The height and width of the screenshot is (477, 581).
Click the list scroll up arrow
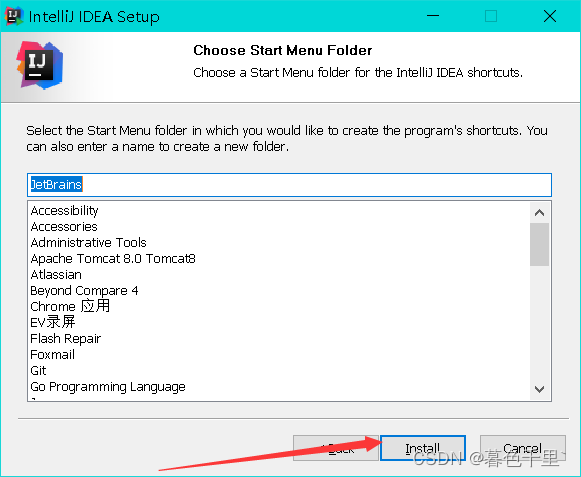540,213
